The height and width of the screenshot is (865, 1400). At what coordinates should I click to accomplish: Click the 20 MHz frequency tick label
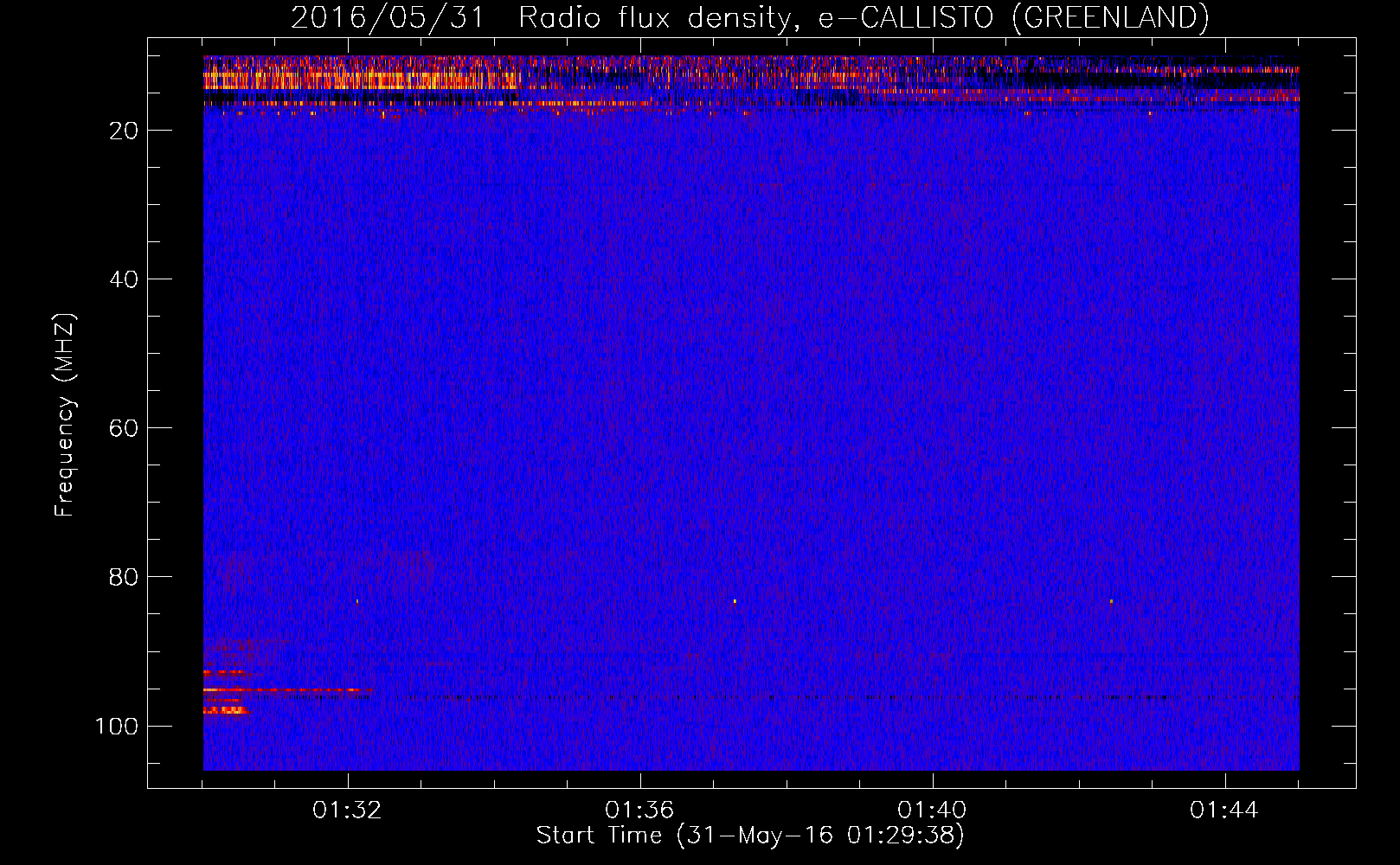click(x=124, y=131)
